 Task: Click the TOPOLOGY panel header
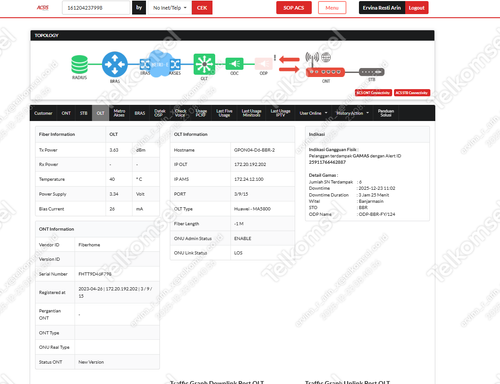coord(232,35)
